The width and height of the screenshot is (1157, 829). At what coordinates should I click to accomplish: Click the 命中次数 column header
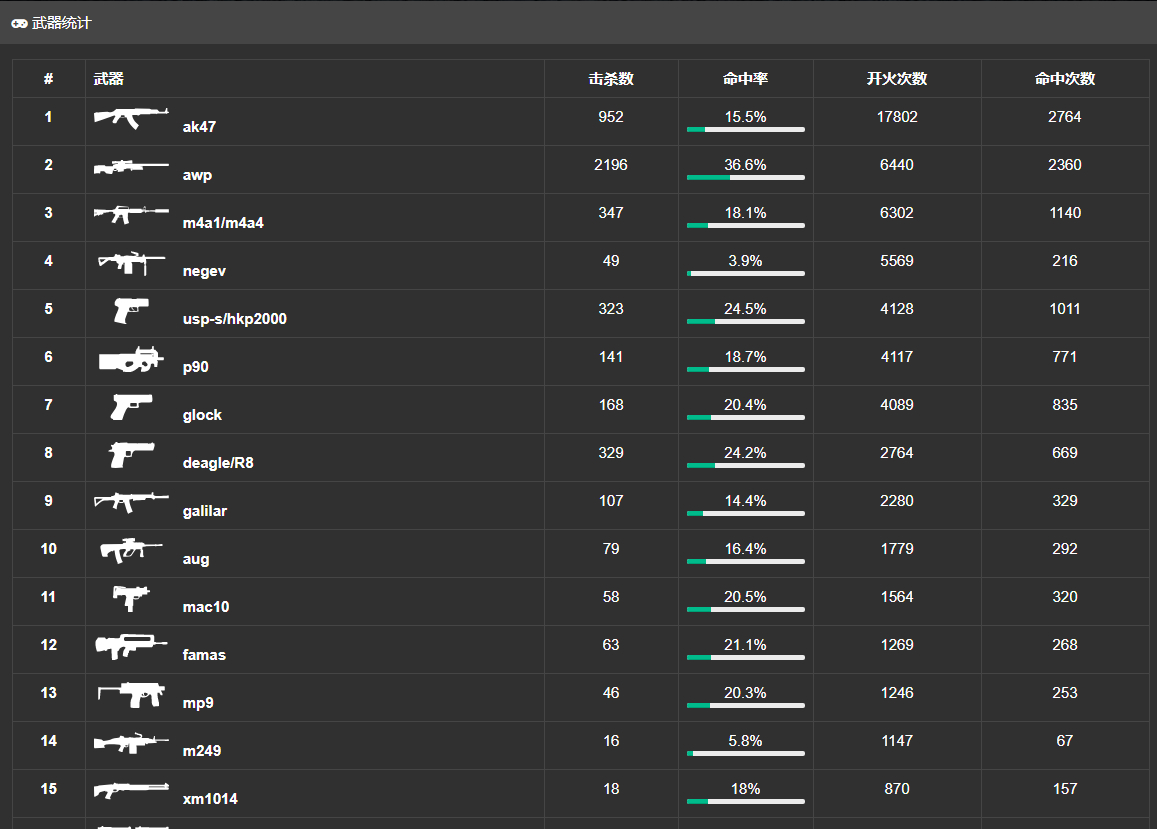tap(1065, 79)
